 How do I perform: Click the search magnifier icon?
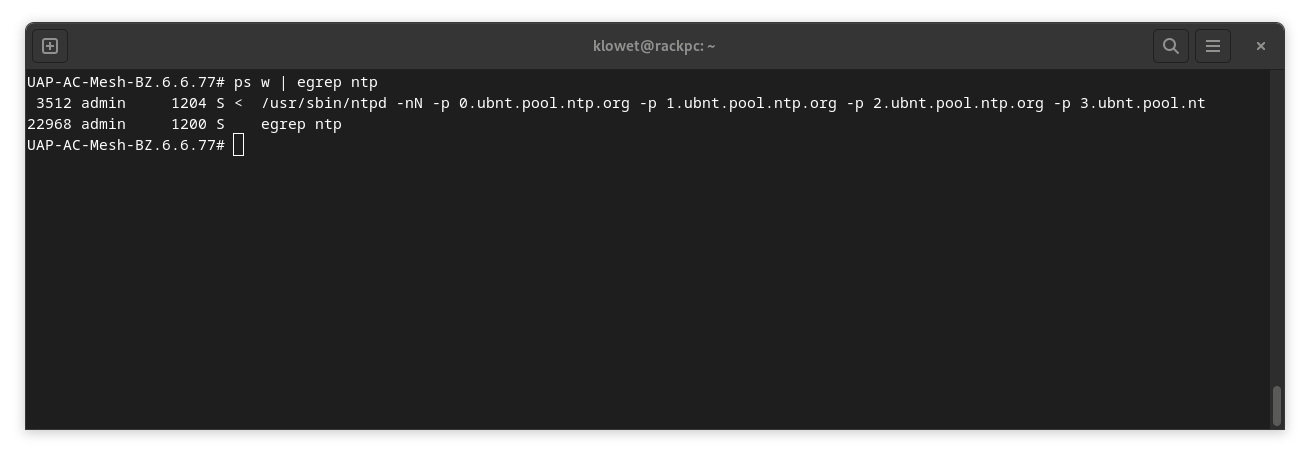pyautogui.click(x=1170, y=46)
